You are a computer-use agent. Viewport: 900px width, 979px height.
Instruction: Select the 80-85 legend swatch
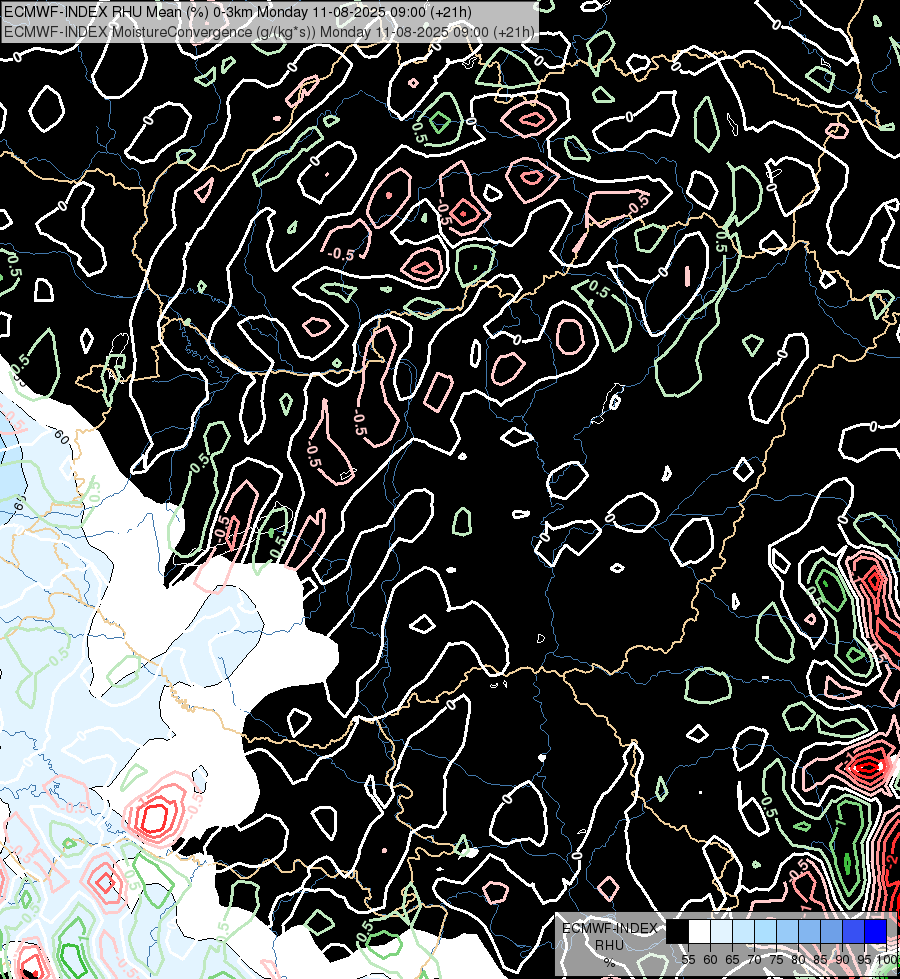(809, 931)
